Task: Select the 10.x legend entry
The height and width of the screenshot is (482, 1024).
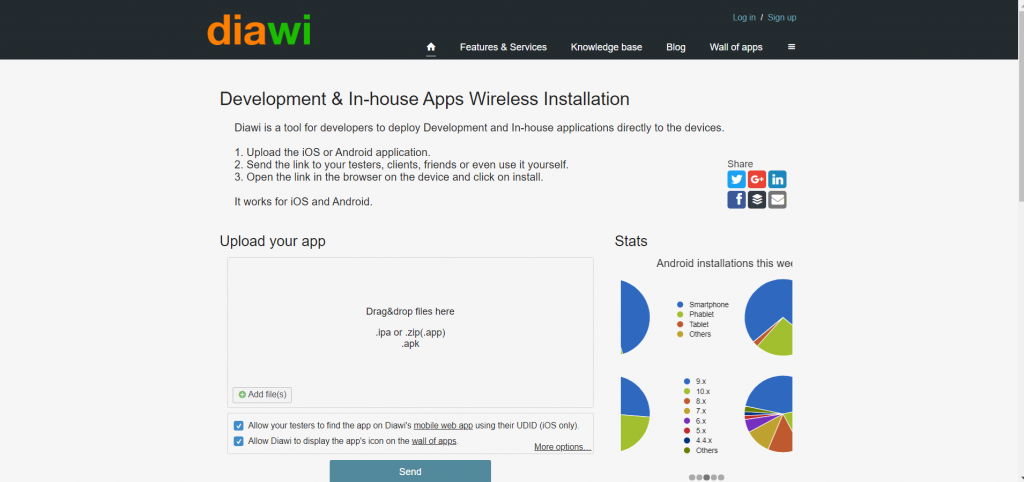Action: (696, 391)
